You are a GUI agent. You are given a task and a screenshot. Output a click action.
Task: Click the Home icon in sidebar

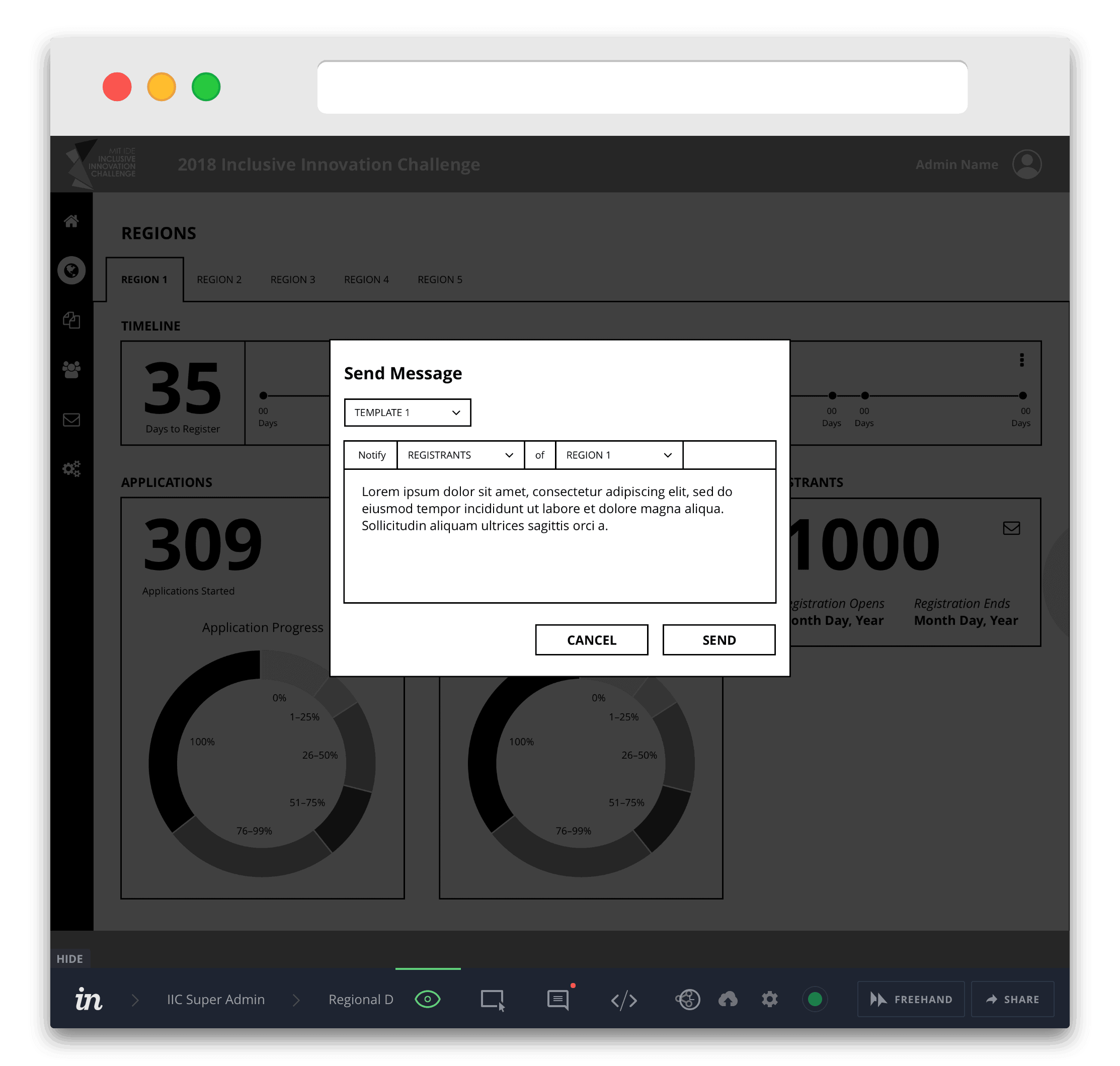[71, 221]
